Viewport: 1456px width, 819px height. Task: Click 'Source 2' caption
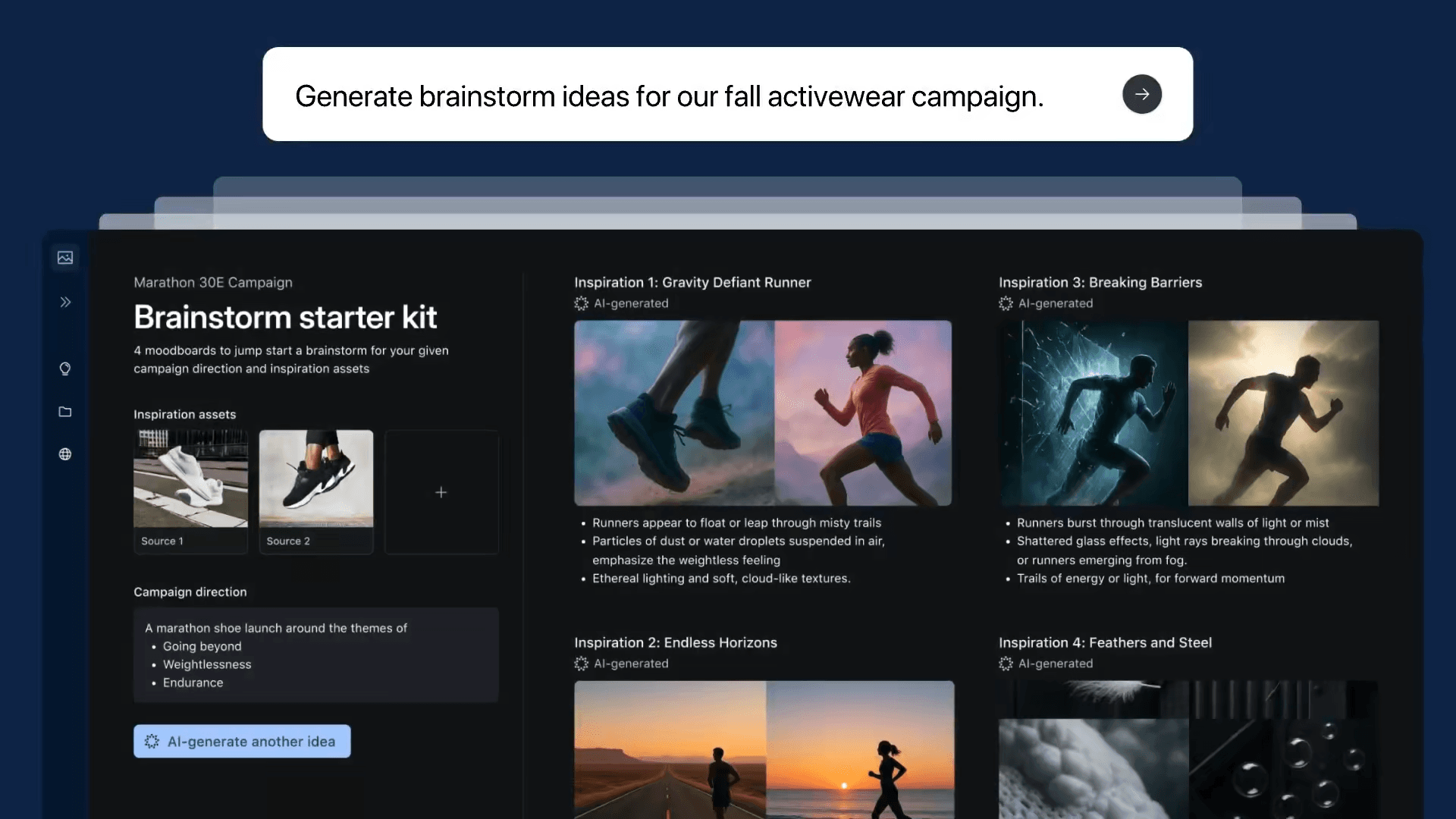[288, 541]
